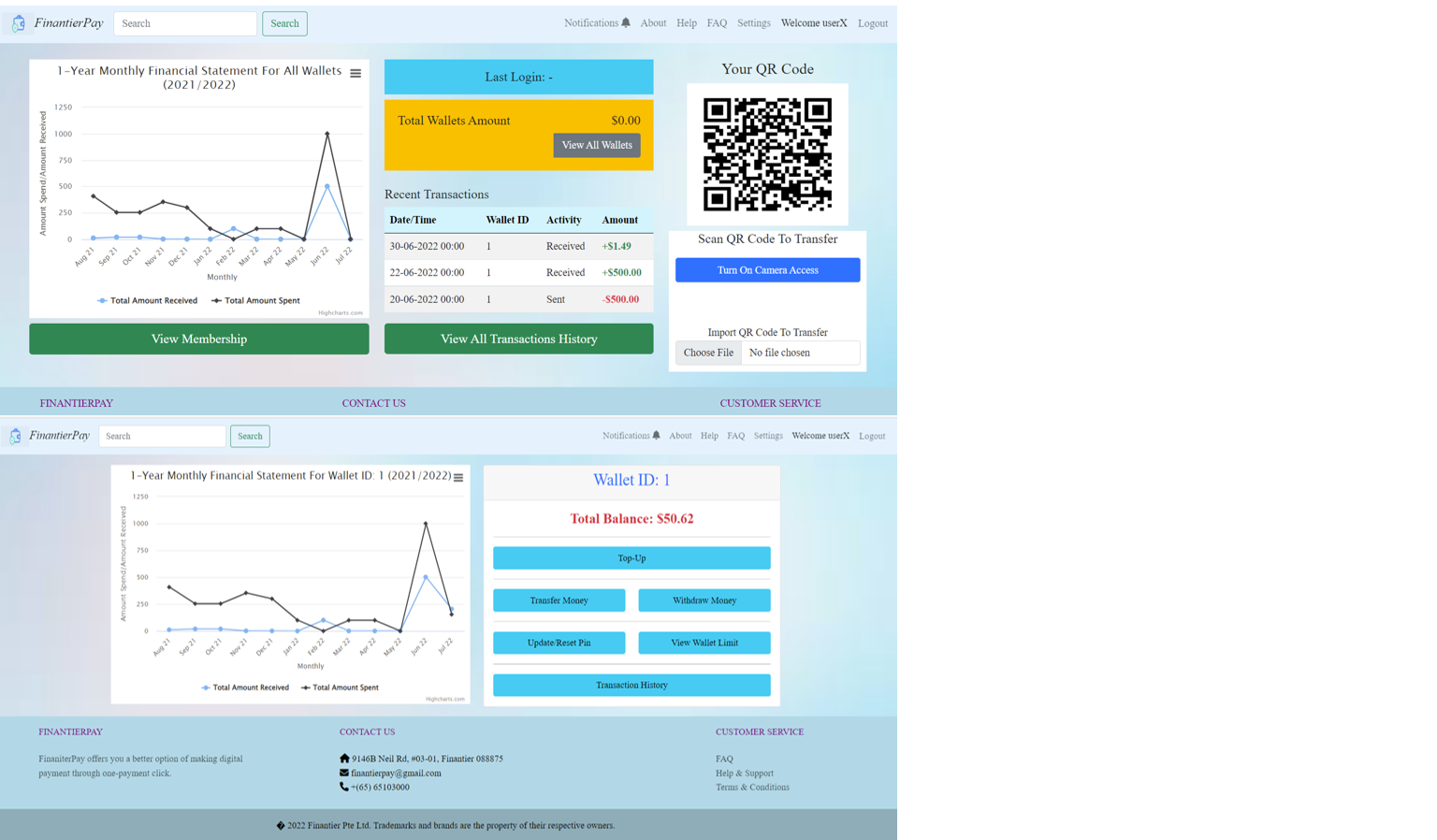
Task: Open Settings on the Wallet ID 1 page navbar
Action: coord(768,436)
